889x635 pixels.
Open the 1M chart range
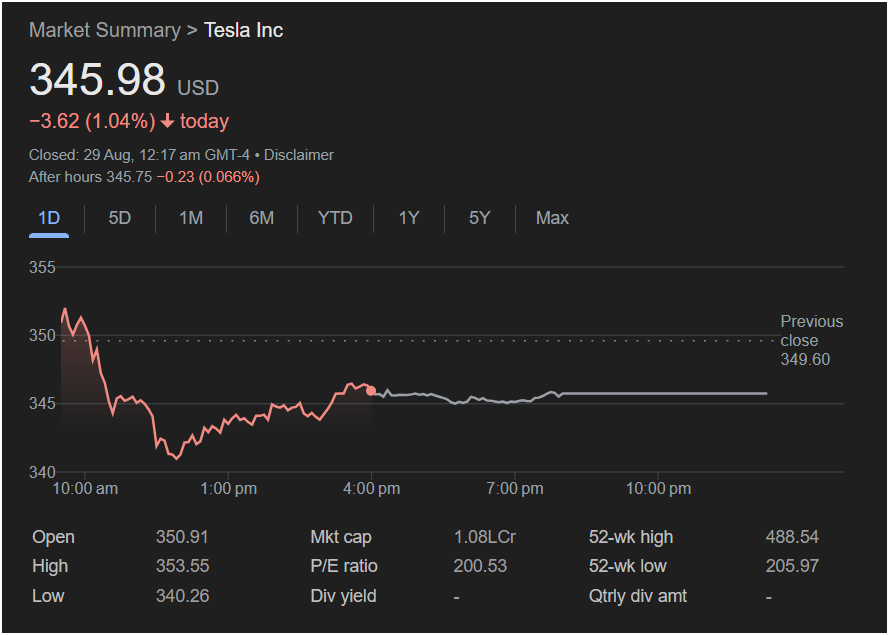point(190,218)
